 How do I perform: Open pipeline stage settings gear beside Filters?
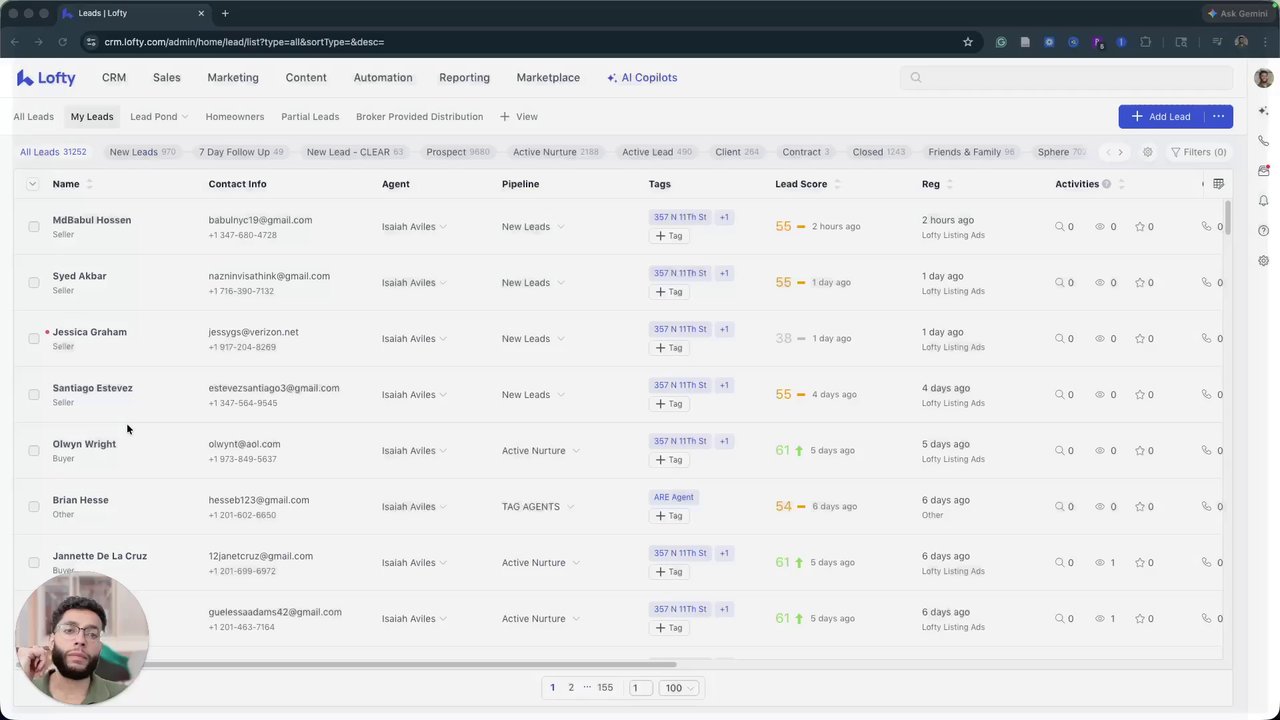click(1148, 152)
